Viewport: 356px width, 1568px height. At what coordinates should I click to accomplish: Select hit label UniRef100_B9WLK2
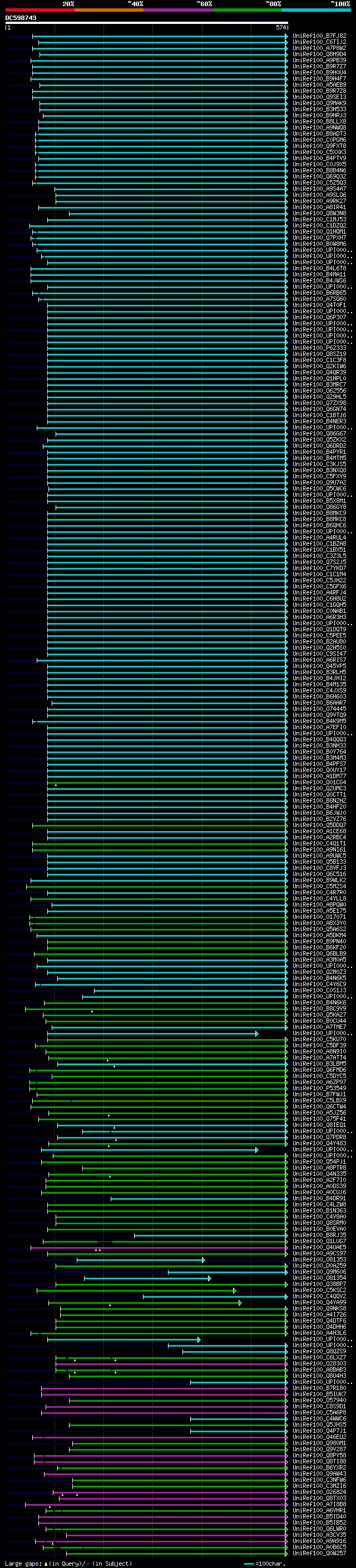tap(319, 880)
